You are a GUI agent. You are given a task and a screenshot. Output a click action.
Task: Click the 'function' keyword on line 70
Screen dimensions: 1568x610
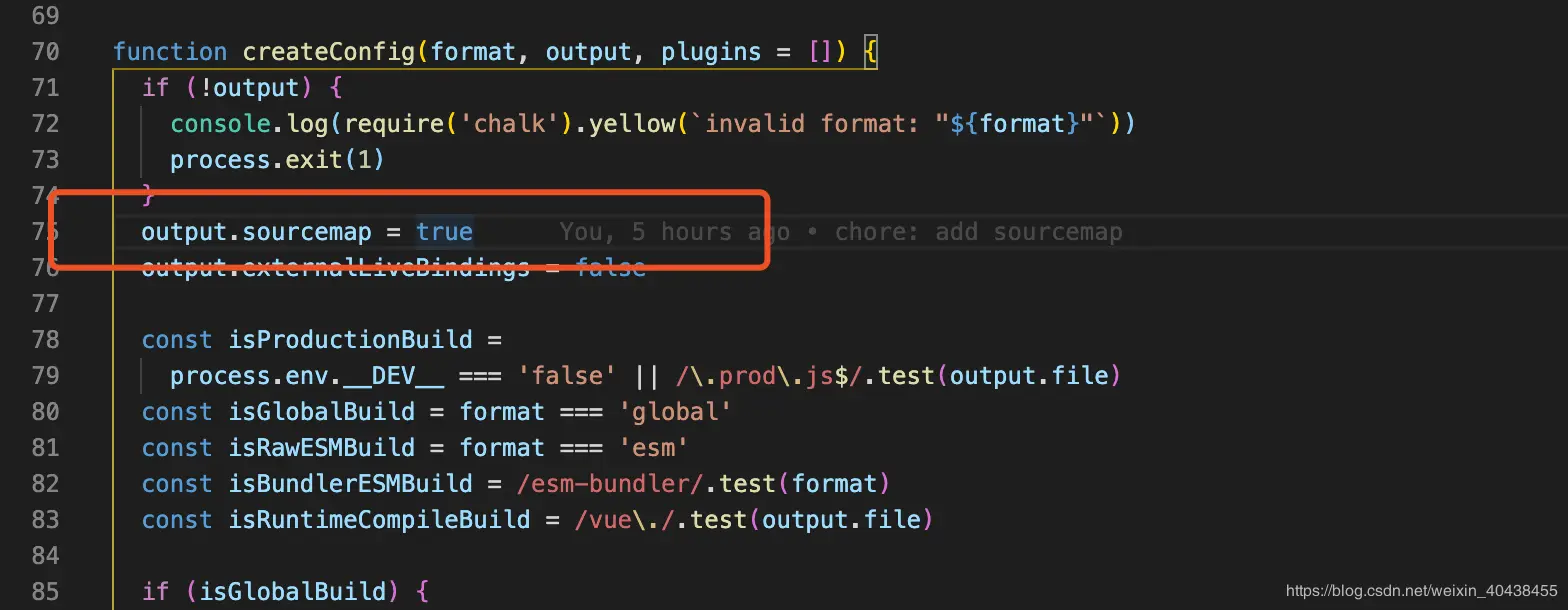pos(171,52)
